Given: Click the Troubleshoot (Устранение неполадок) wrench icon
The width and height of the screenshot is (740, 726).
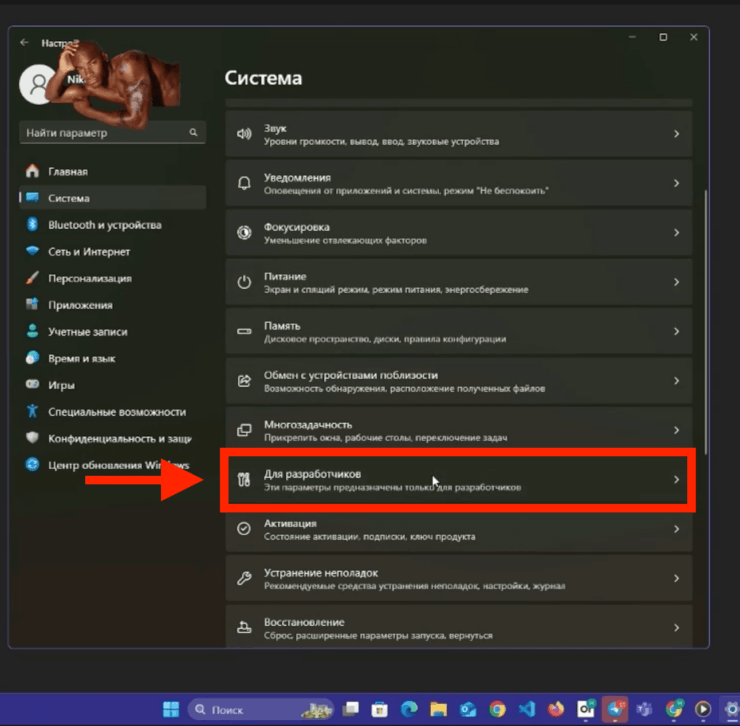Looking at the screenshot, I should point(243,578).
